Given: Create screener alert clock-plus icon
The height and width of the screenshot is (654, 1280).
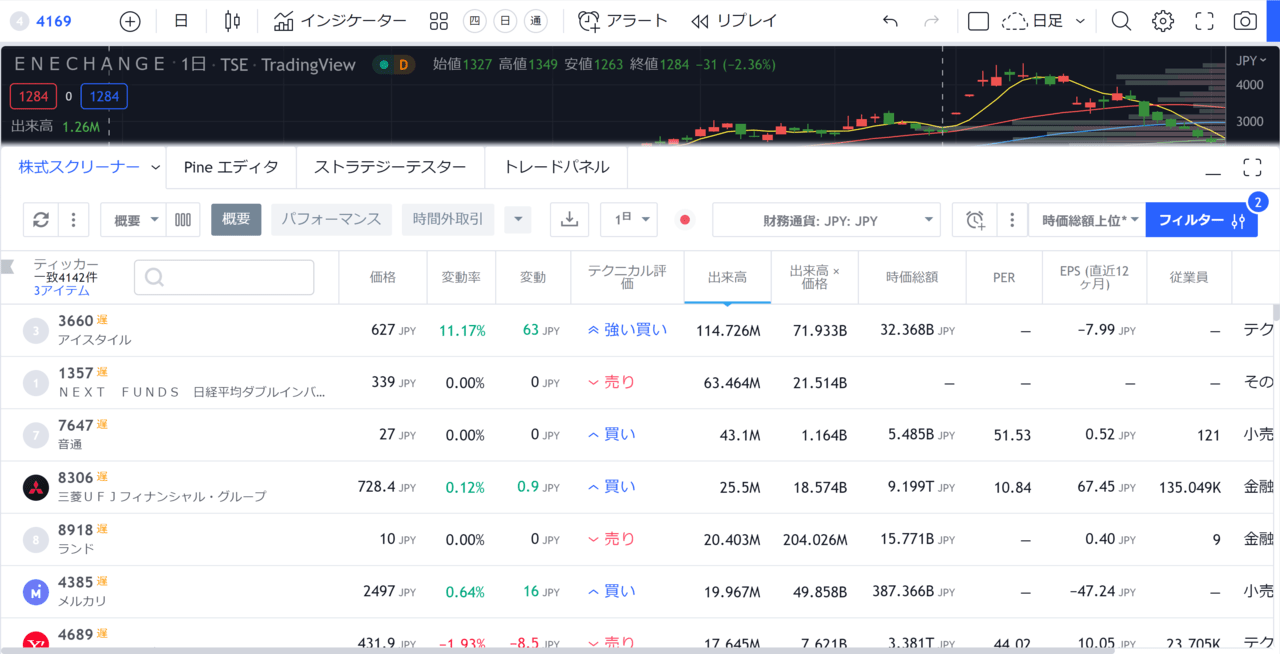Looking at the screenshot, I should (975, 220).
